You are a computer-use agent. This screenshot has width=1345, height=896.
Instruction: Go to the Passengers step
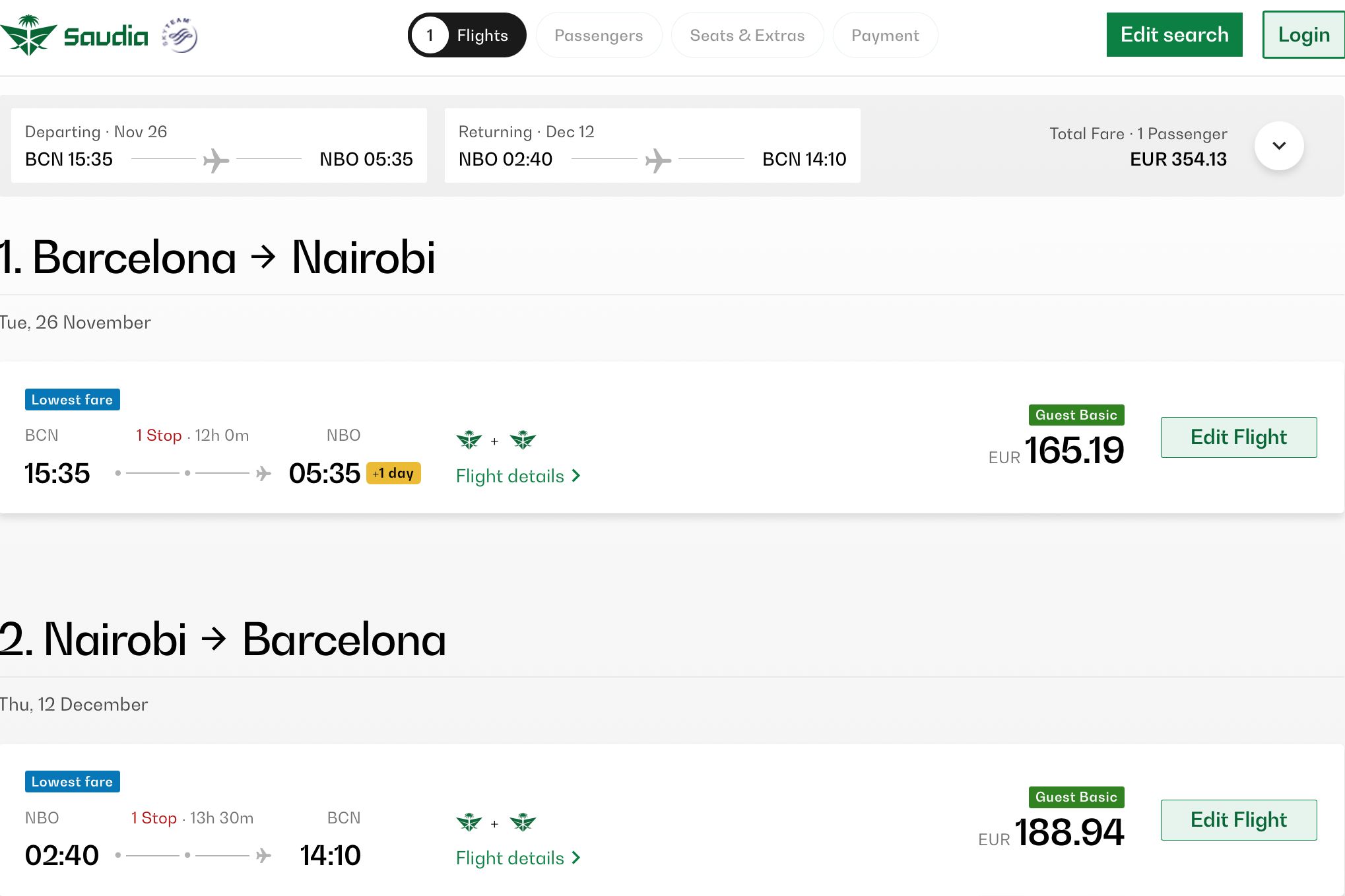598,36
